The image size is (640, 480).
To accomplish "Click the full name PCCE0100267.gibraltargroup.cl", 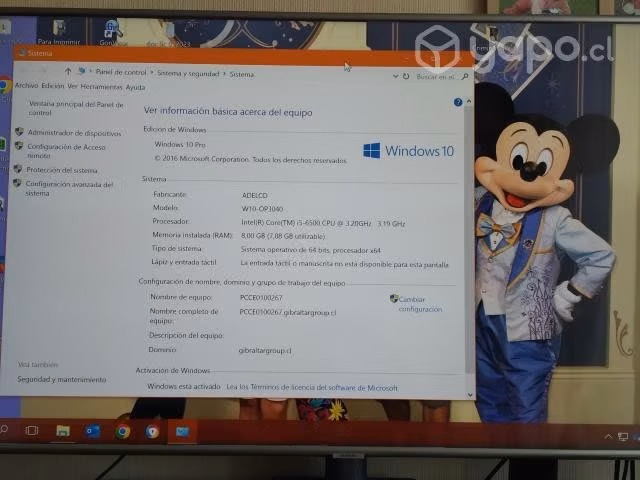I will [x=288, y=313].
